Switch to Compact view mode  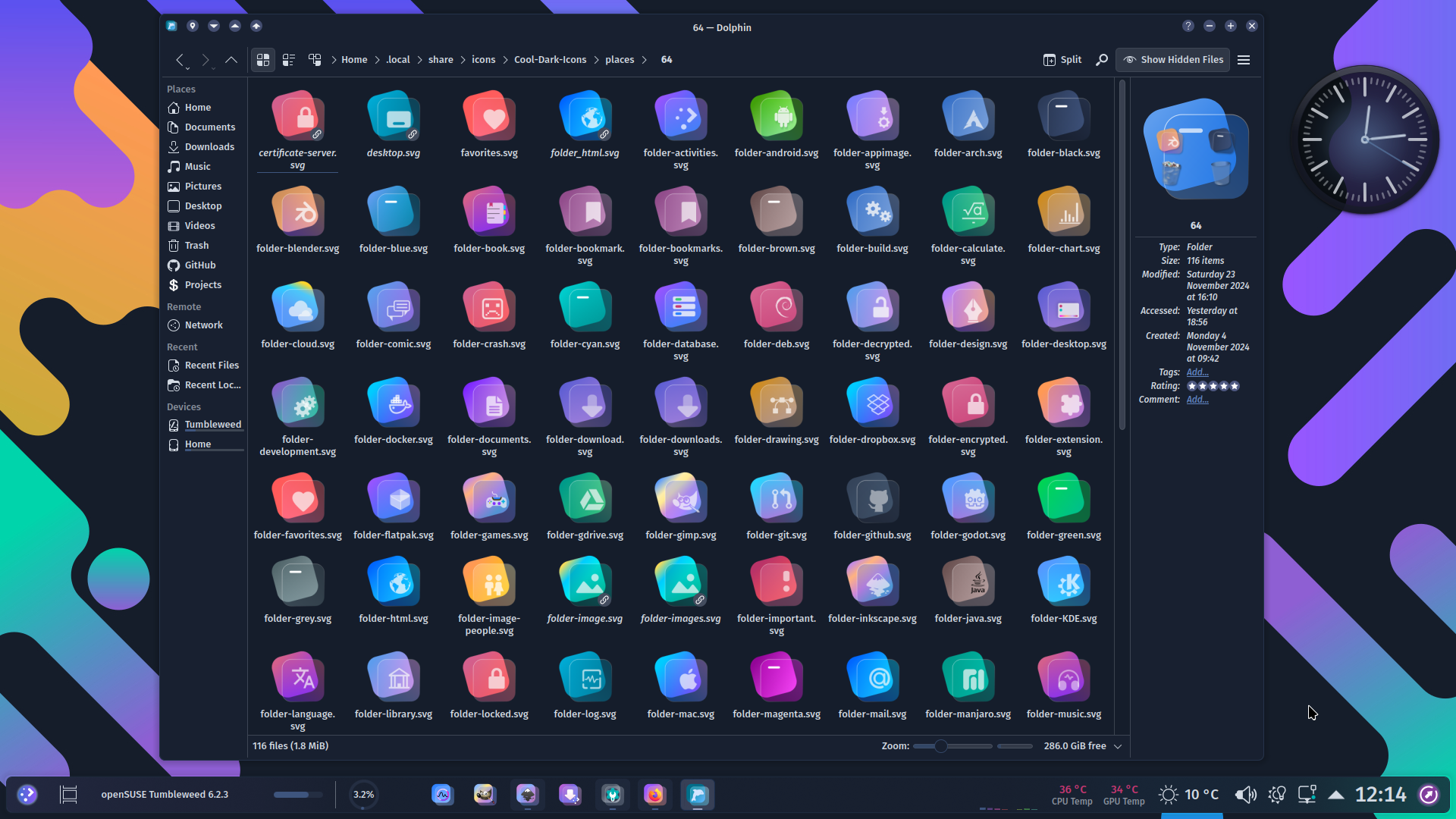289,60
